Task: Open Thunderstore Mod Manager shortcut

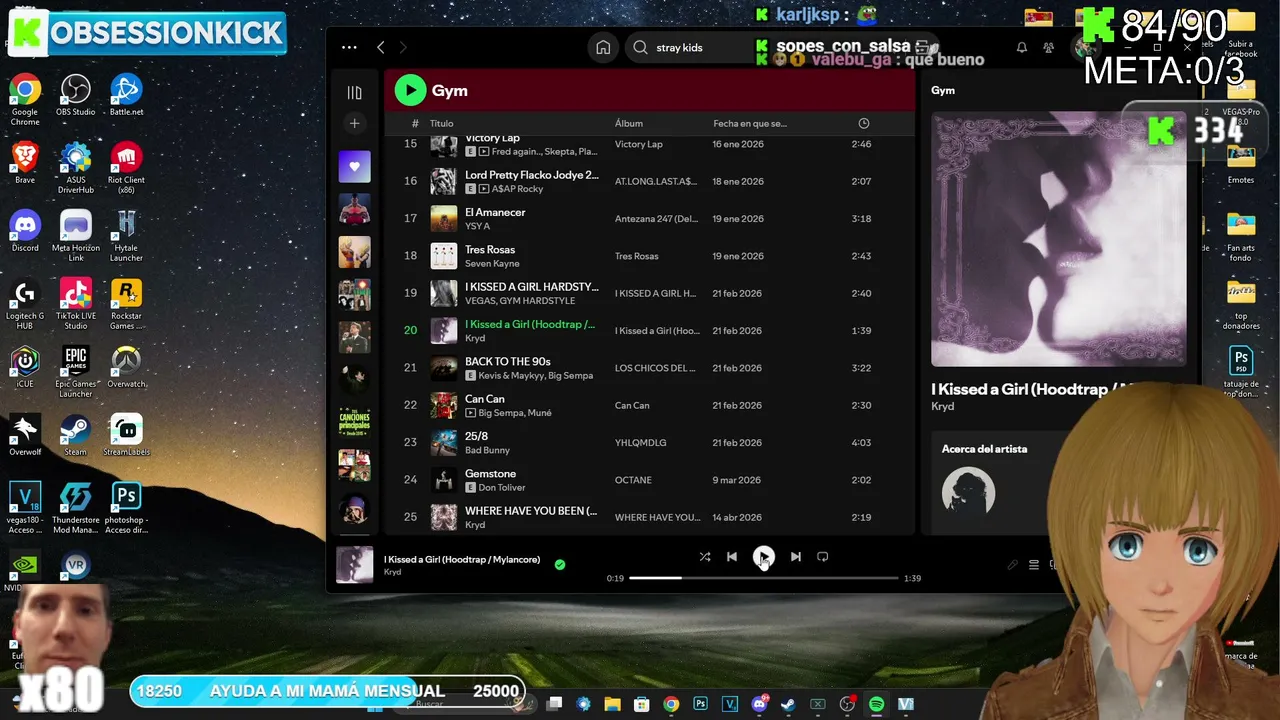Action: pyautogui.click(x=76, y=507)
